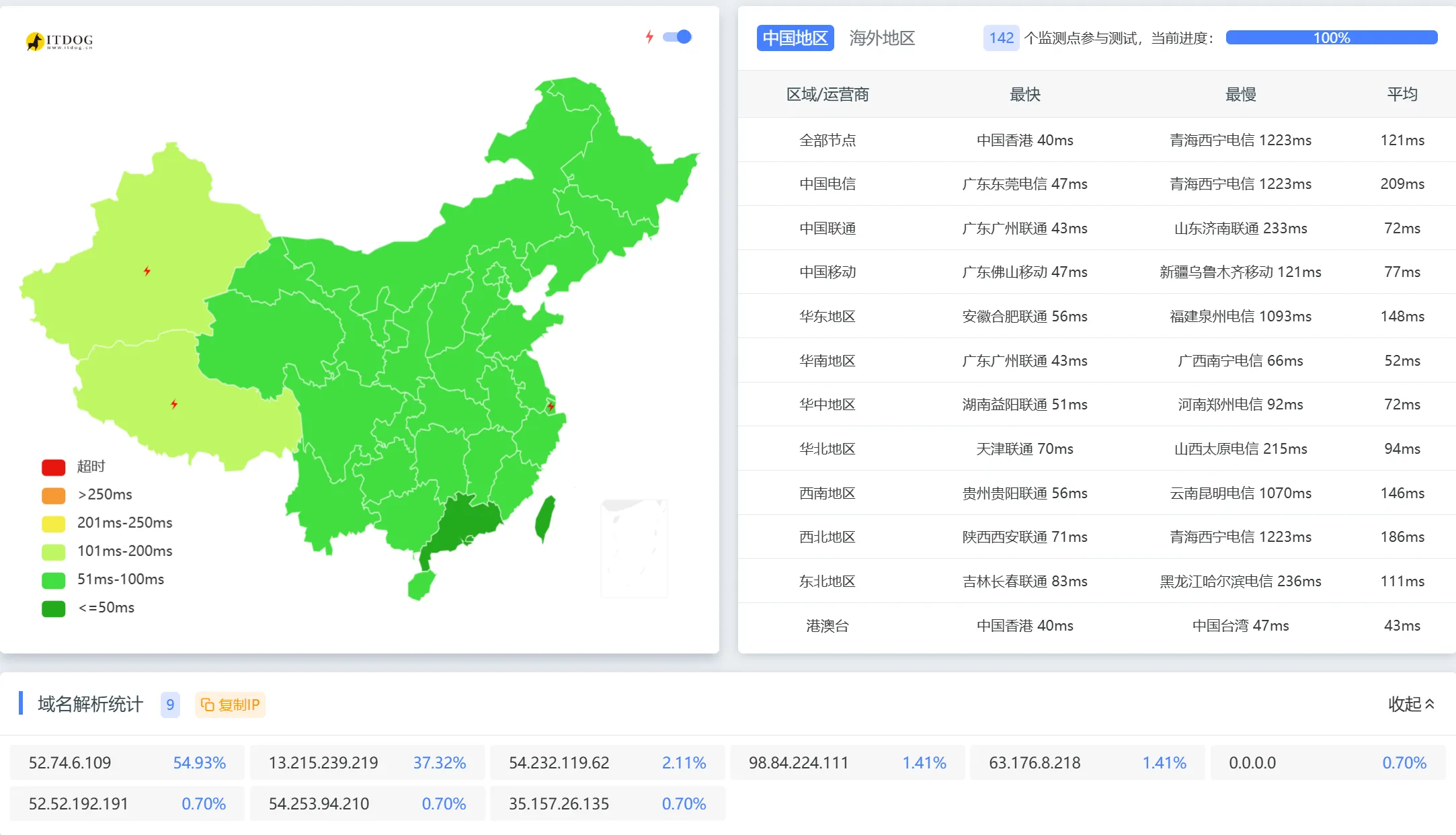Click the 100% progress bar
This screenshot has height=835, width=1456.
pyautogui.click(x=1331, y=38)
